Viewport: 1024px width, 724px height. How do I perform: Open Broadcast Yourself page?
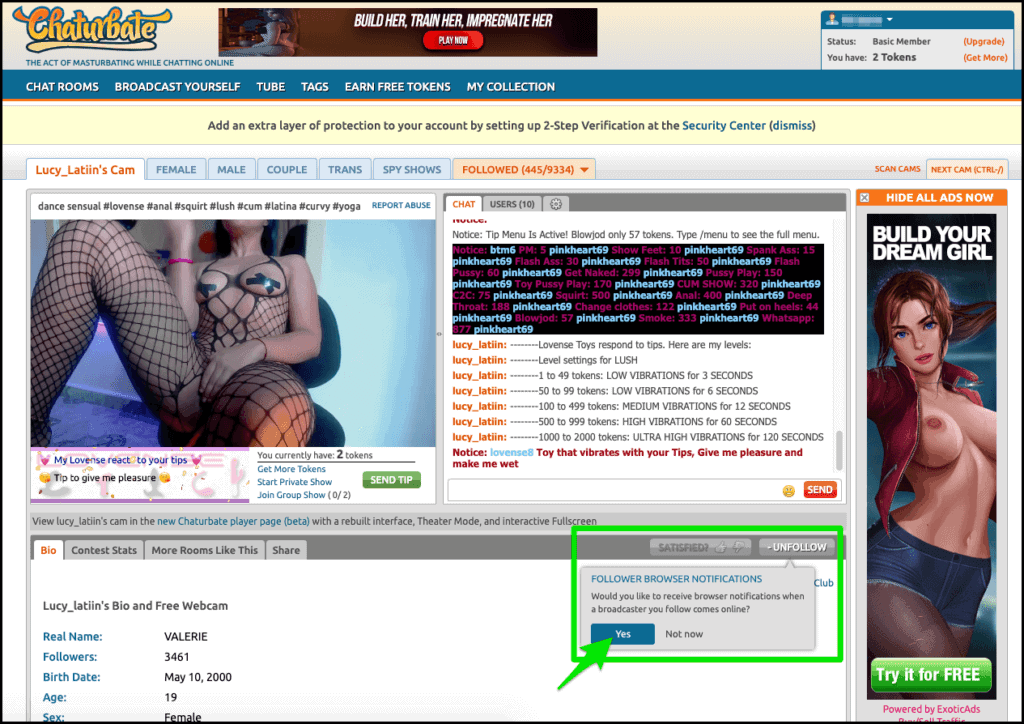[x=178, y=87]
